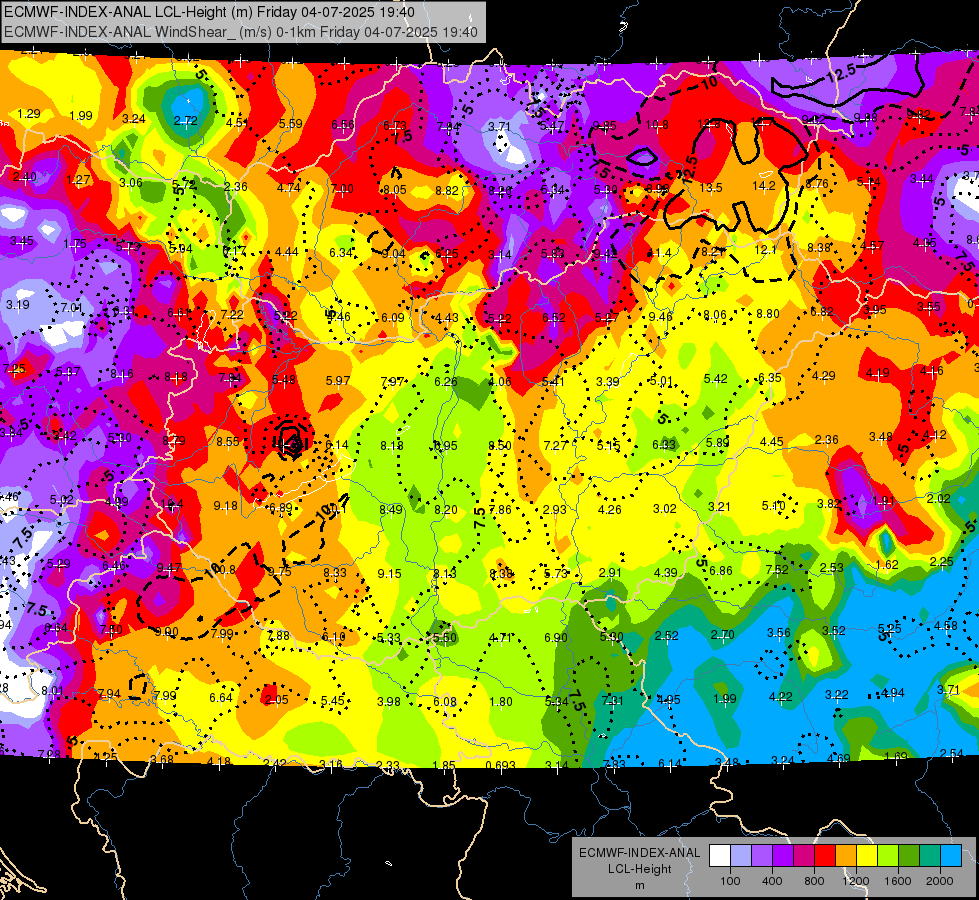Click the wind shear value 14.2

click(x=764, y=185)
